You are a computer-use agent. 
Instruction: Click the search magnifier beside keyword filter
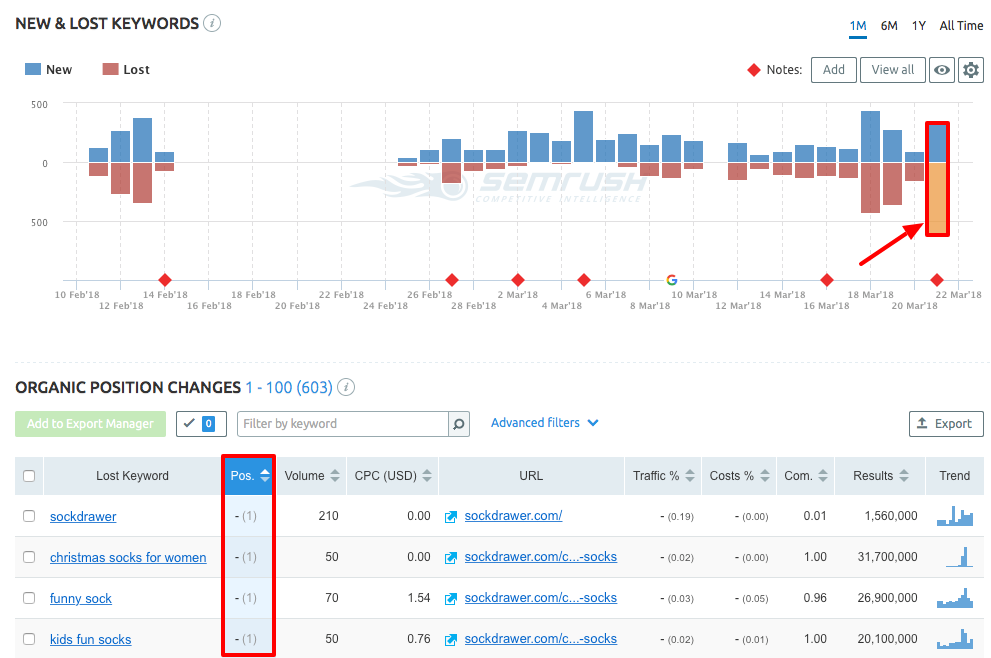click(x=459, y=423)
